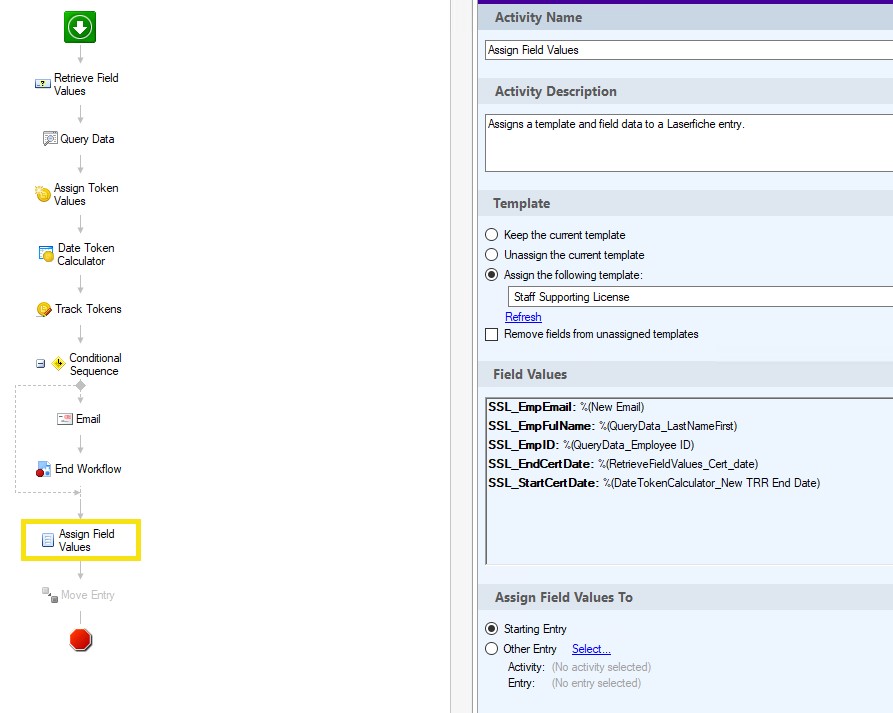The height and width of the screenshot is (713, 893).
Task: Click the Select... link for Other Entry
Action: [591, 649]
